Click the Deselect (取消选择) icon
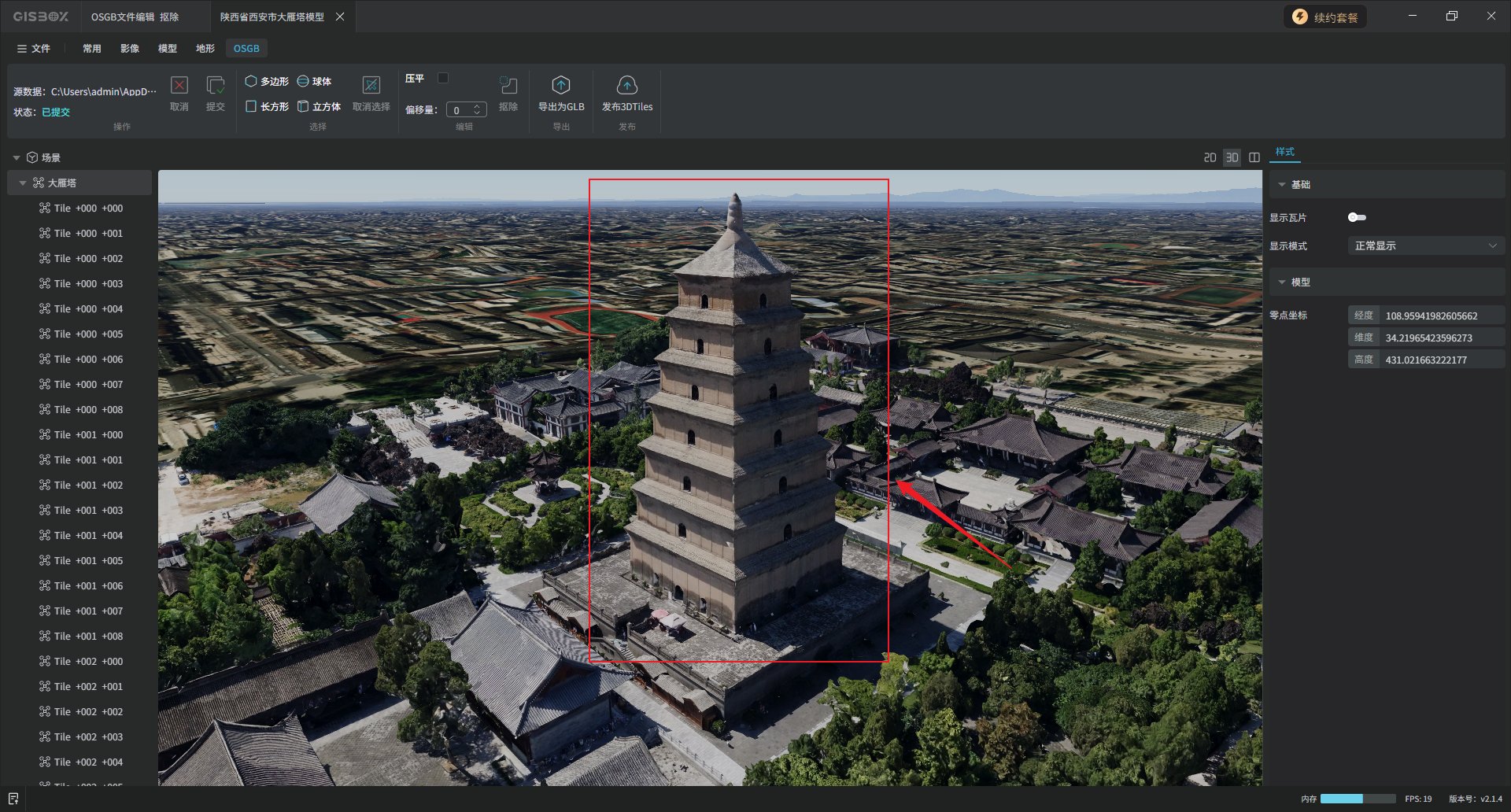The height and width of the screenshot is (812, 1511). coord(371,86)
